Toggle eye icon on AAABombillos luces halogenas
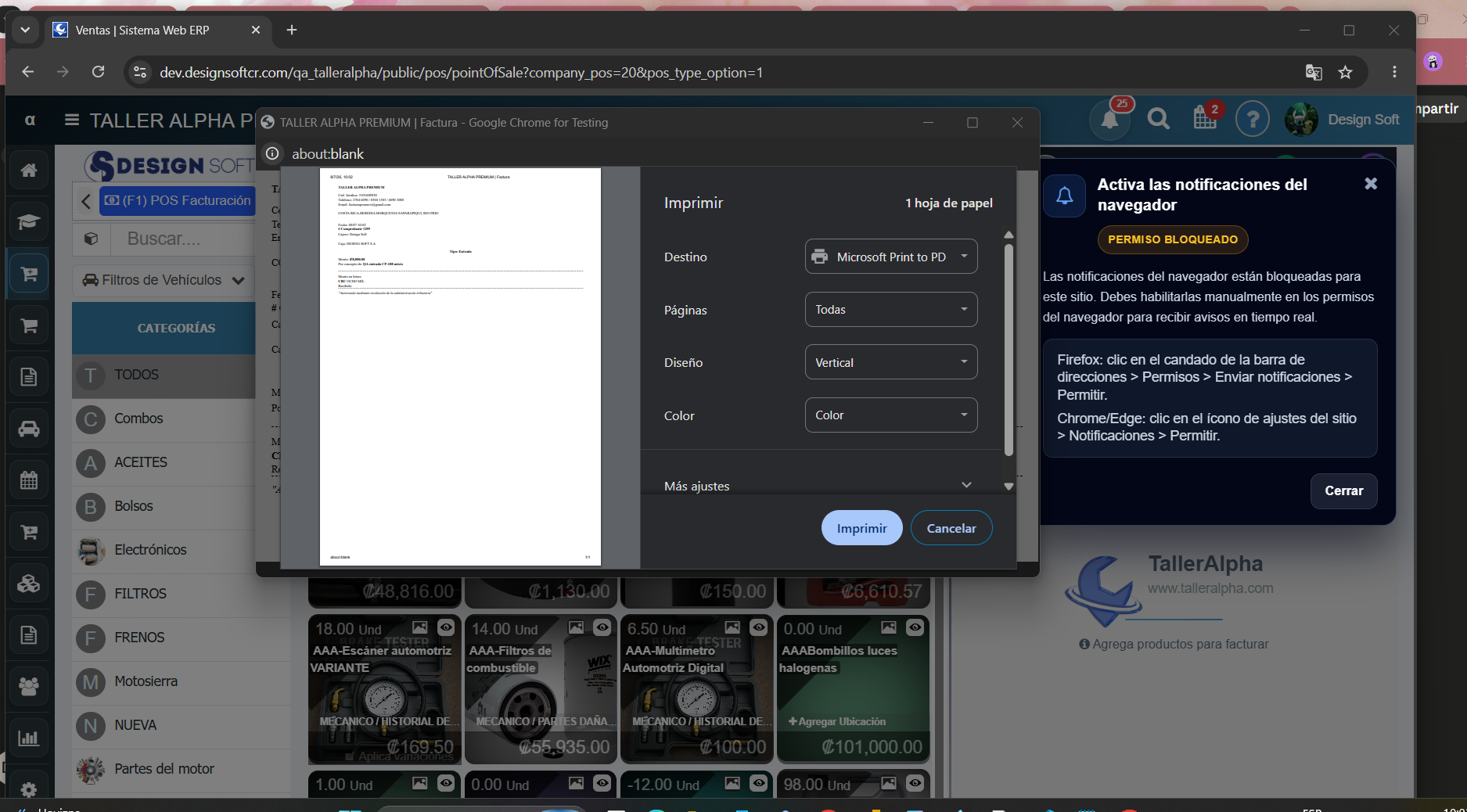The image size is (1467, 812). [915, 627]
